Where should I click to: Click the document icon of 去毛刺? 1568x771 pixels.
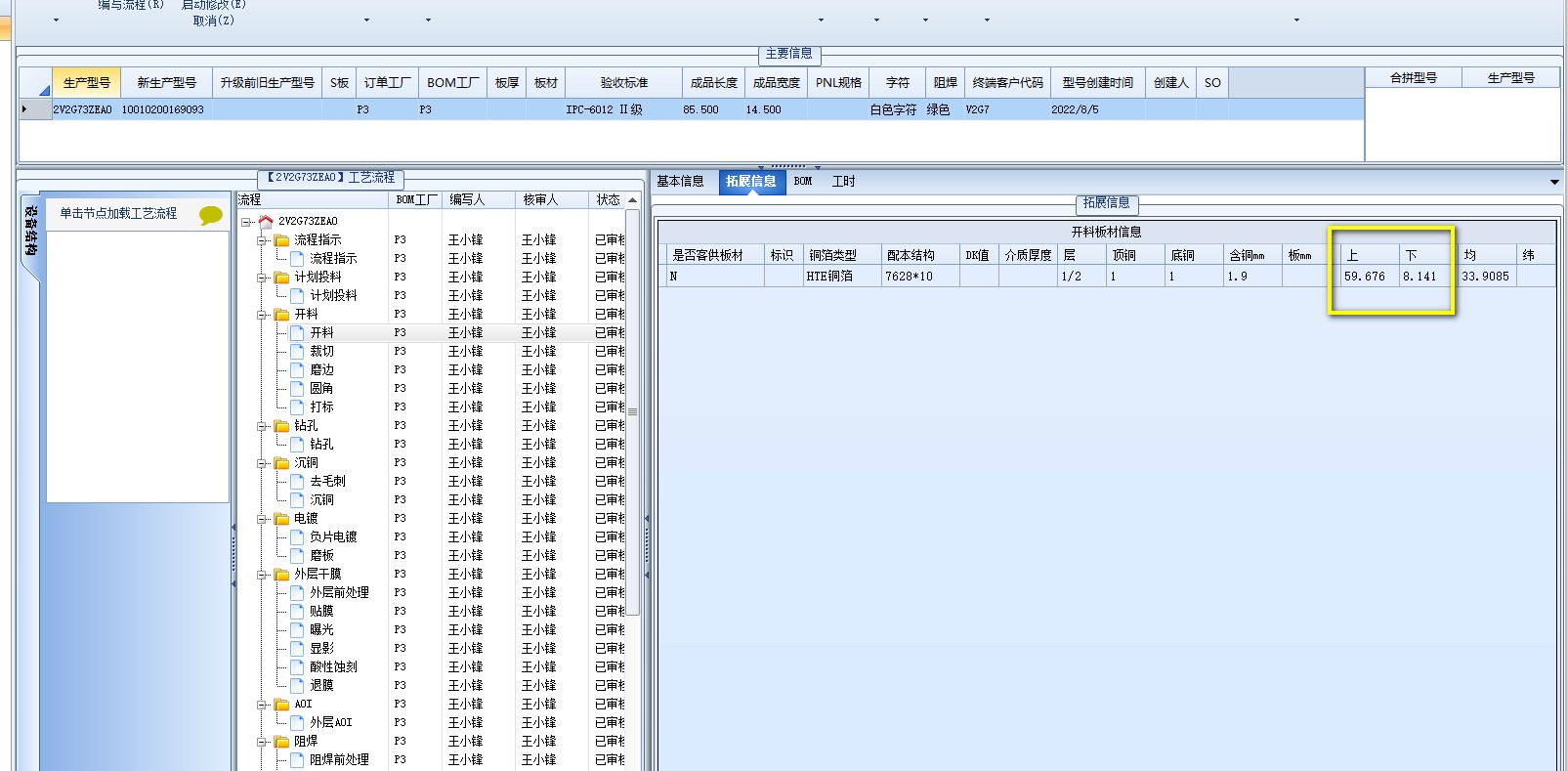point(298,481)
